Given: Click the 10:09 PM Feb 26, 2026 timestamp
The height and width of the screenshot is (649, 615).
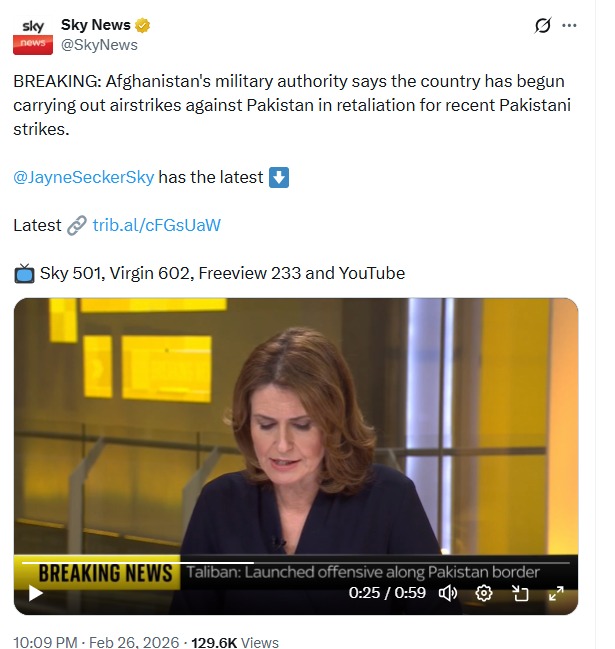Looking at the screenshot, I should tap(96, 642).
